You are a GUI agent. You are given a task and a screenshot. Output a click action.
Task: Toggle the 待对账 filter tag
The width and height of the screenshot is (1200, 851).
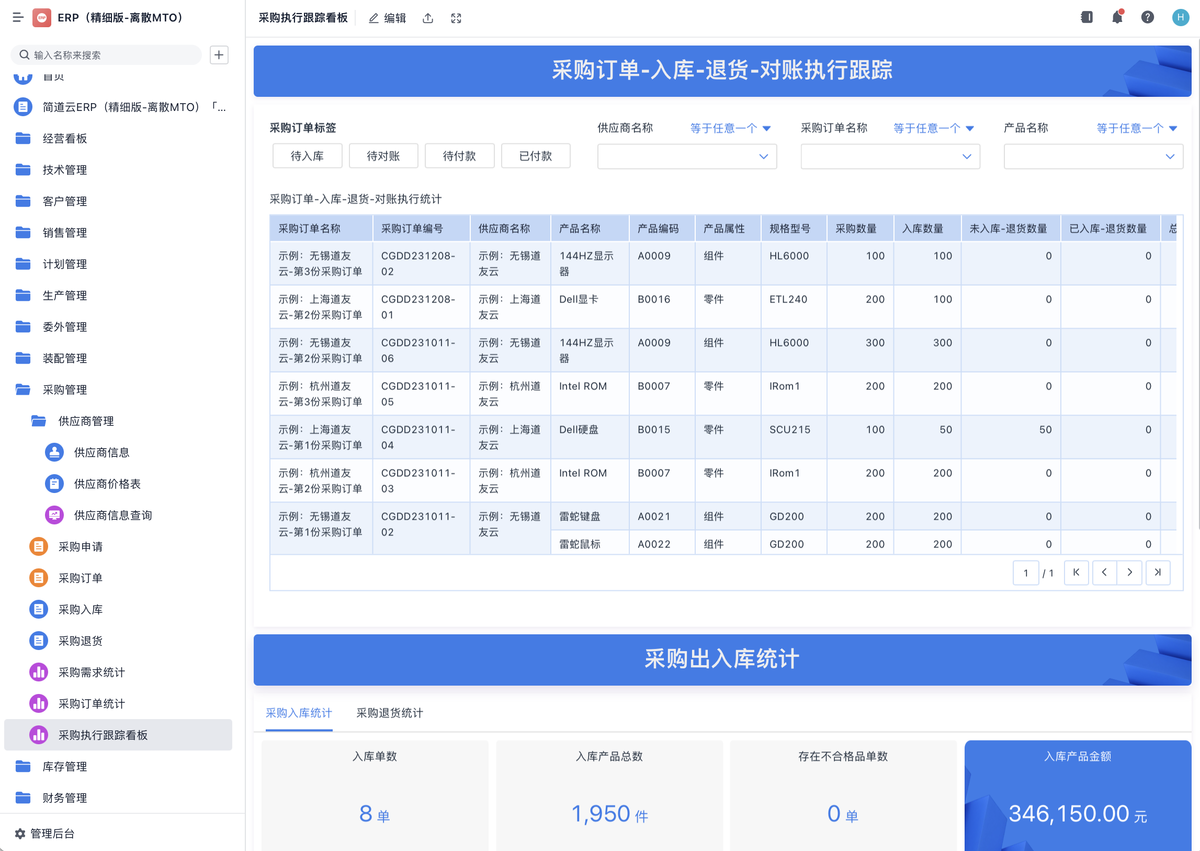(x=383, y=156)
